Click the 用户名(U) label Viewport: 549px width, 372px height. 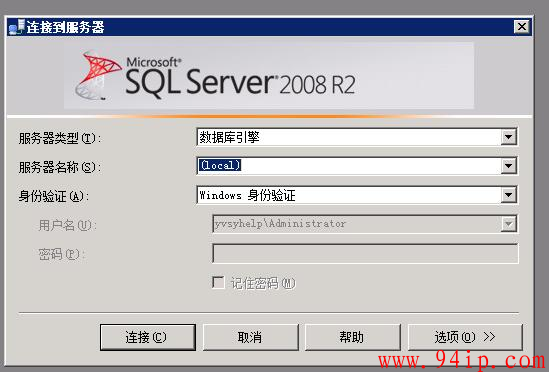click(67, 225)
